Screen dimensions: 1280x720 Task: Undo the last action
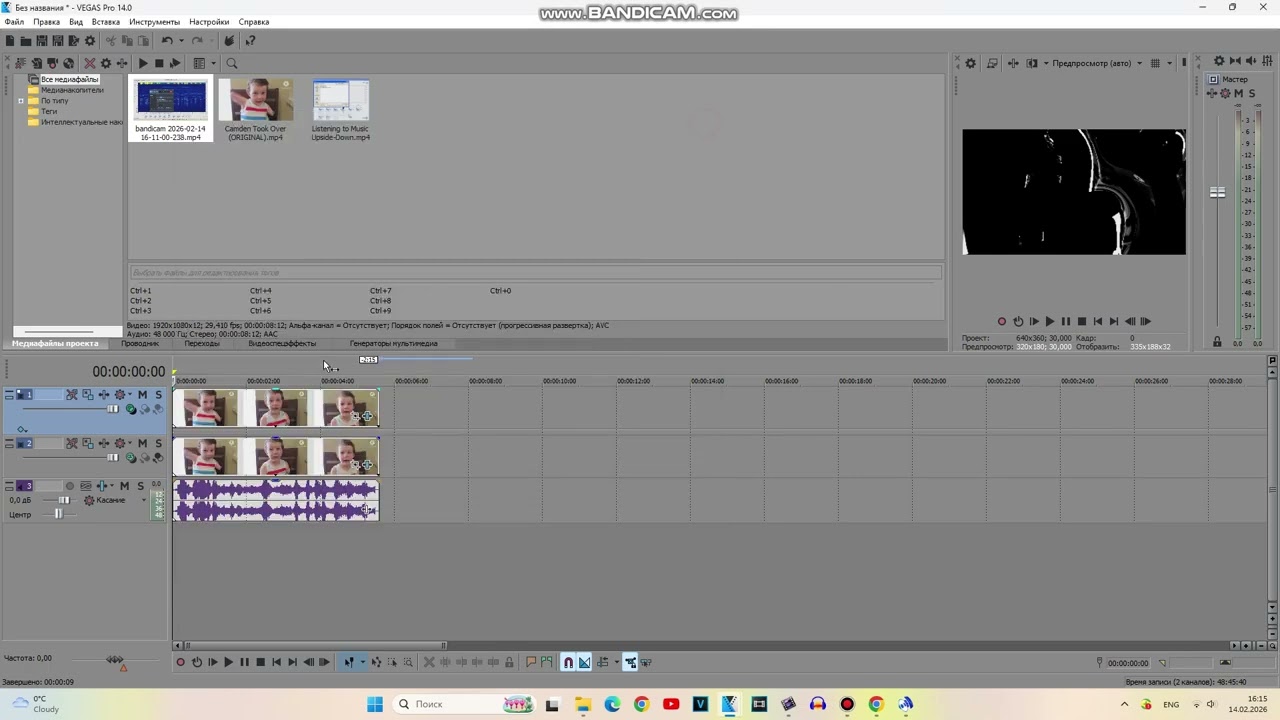click(167, 40)
